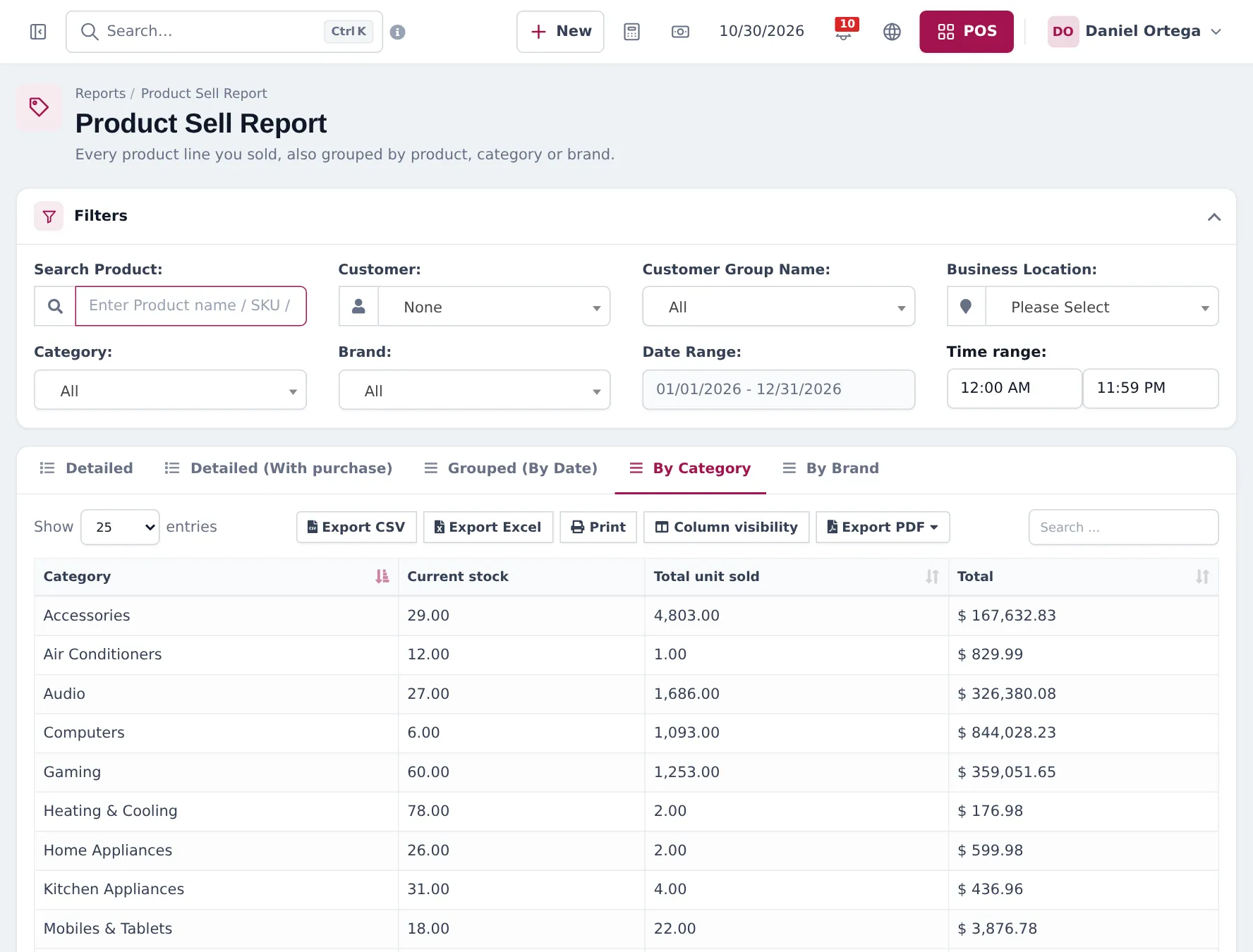Viewport: 1253px width, 952px height.
Task: Sort by Total unit sold column
Action: coord(932,576)
